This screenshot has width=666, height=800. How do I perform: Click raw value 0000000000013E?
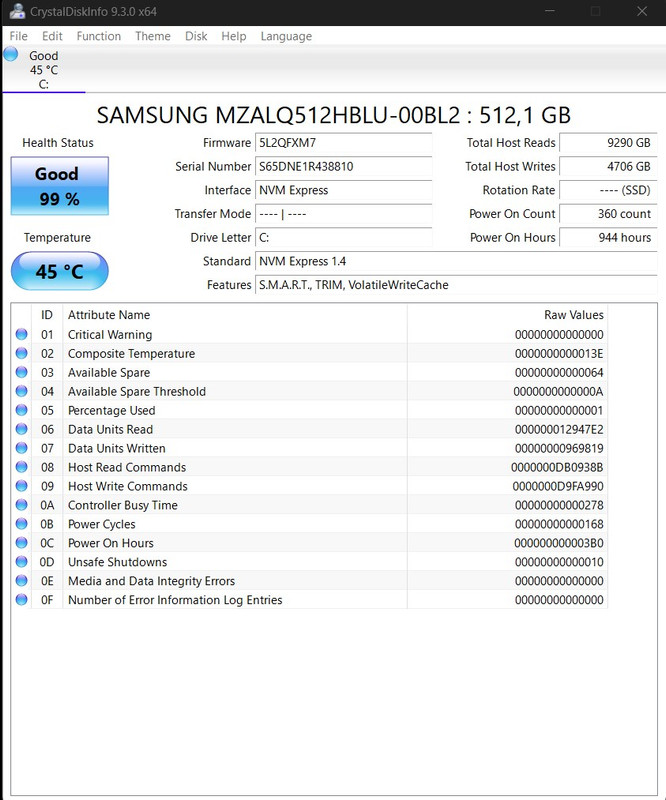559,354
